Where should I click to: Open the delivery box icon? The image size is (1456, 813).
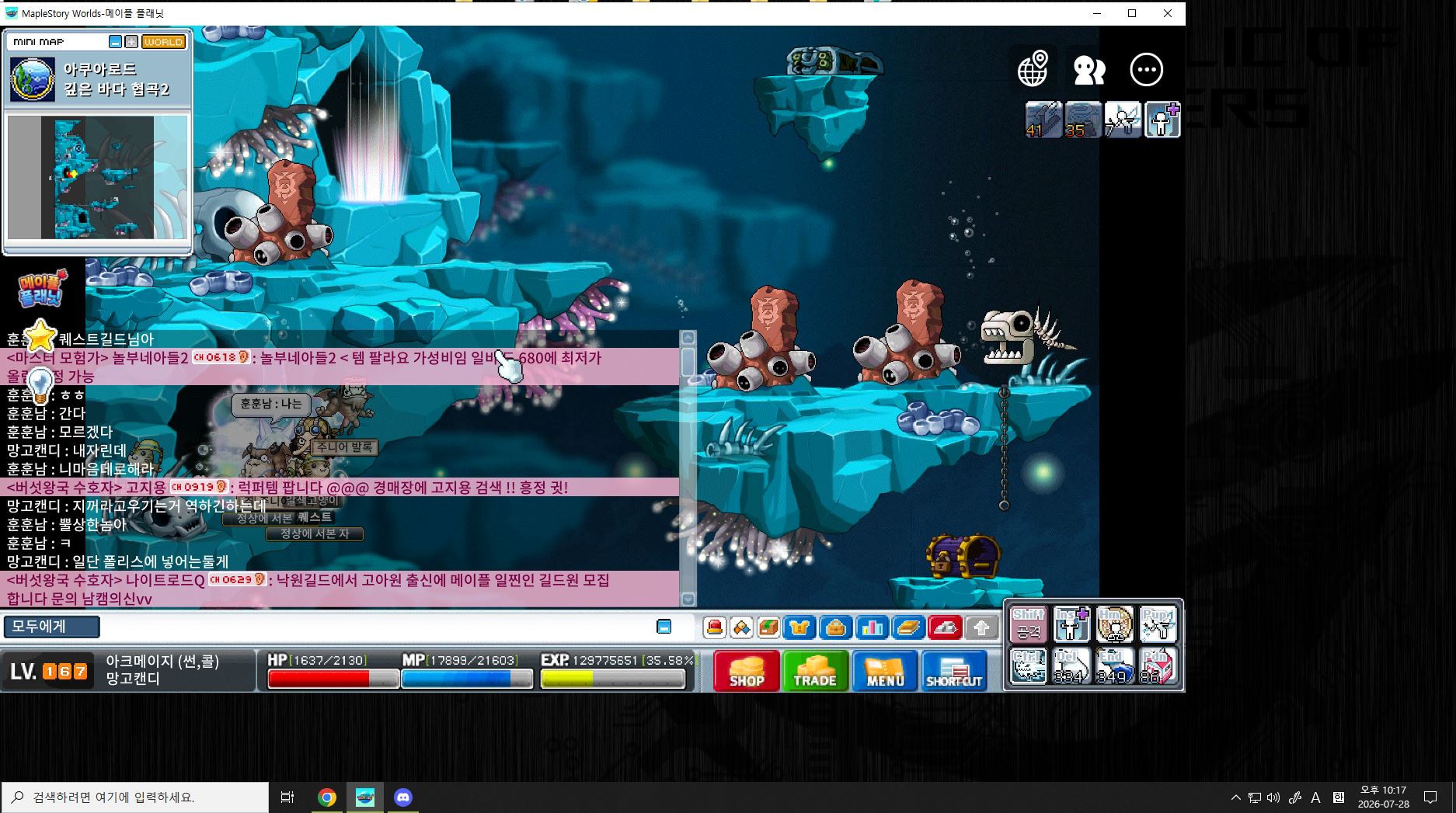pos(768,627)
